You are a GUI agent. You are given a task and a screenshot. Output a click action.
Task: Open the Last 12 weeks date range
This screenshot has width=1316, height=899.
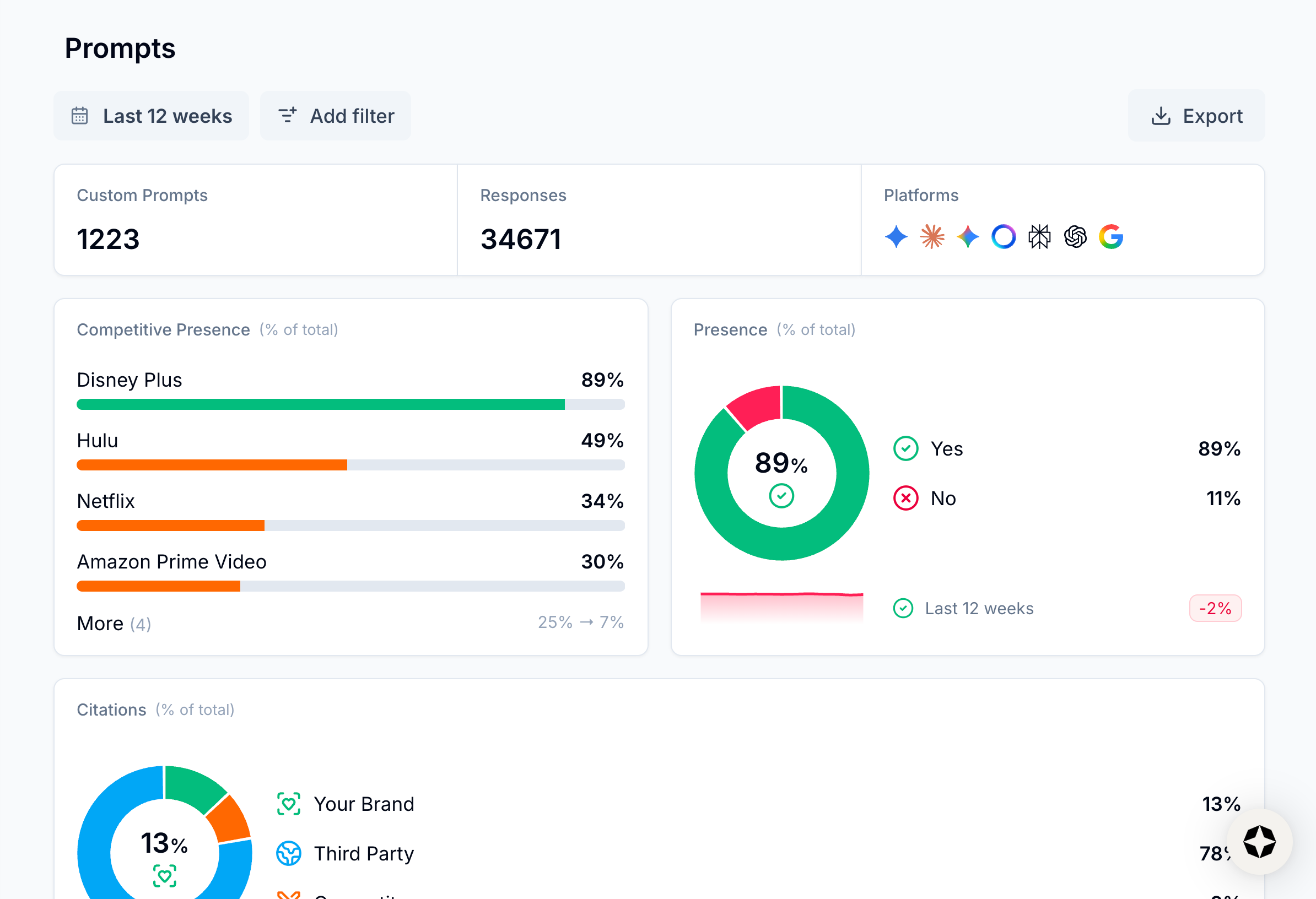pyautogui.click(x=151, y=116)
